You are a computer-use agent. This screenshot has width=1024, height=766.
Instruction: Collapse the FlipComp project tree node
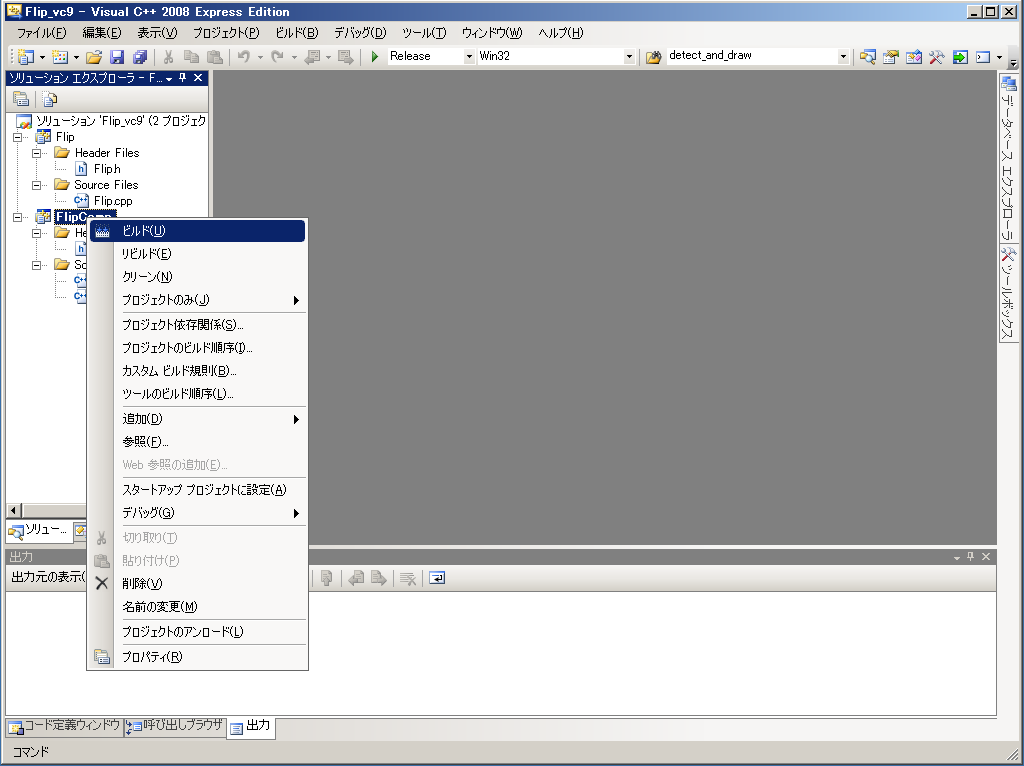(x=18, y=217)
